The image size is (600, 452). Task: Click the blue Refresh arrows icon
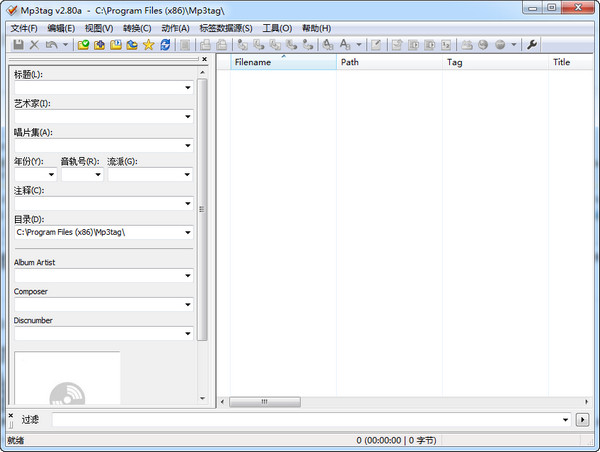164,45
